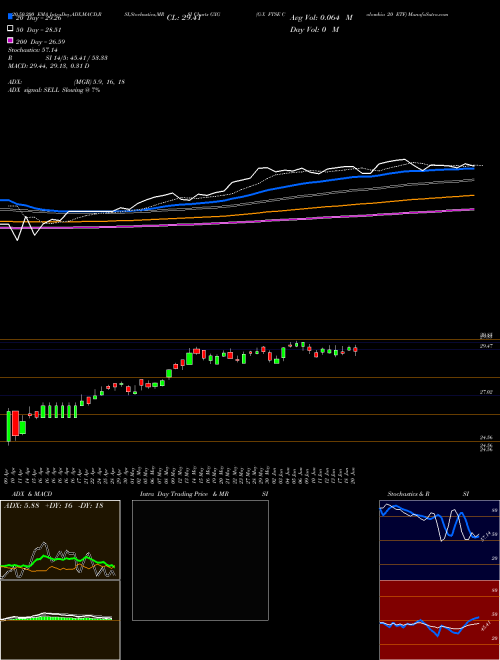Click the ManafaSutra.com watermark link
The width and height of the screenshot is (500, 660).
pos(429,14)
